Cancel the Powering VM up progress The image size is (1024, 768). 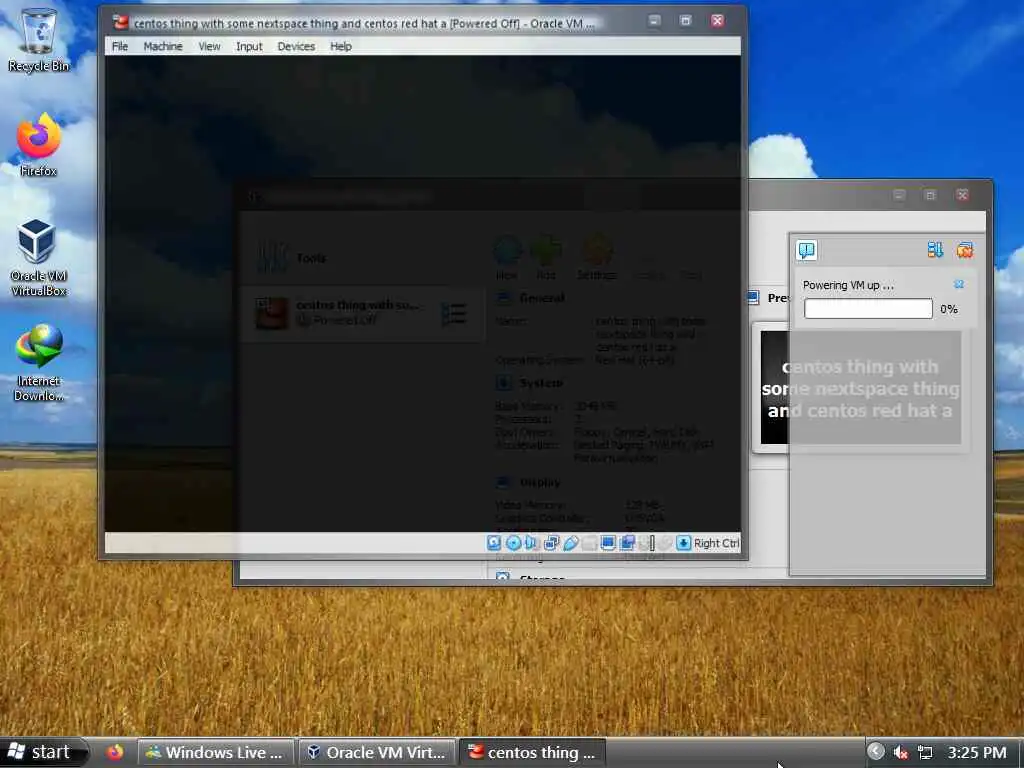click(x=959, y=284)
